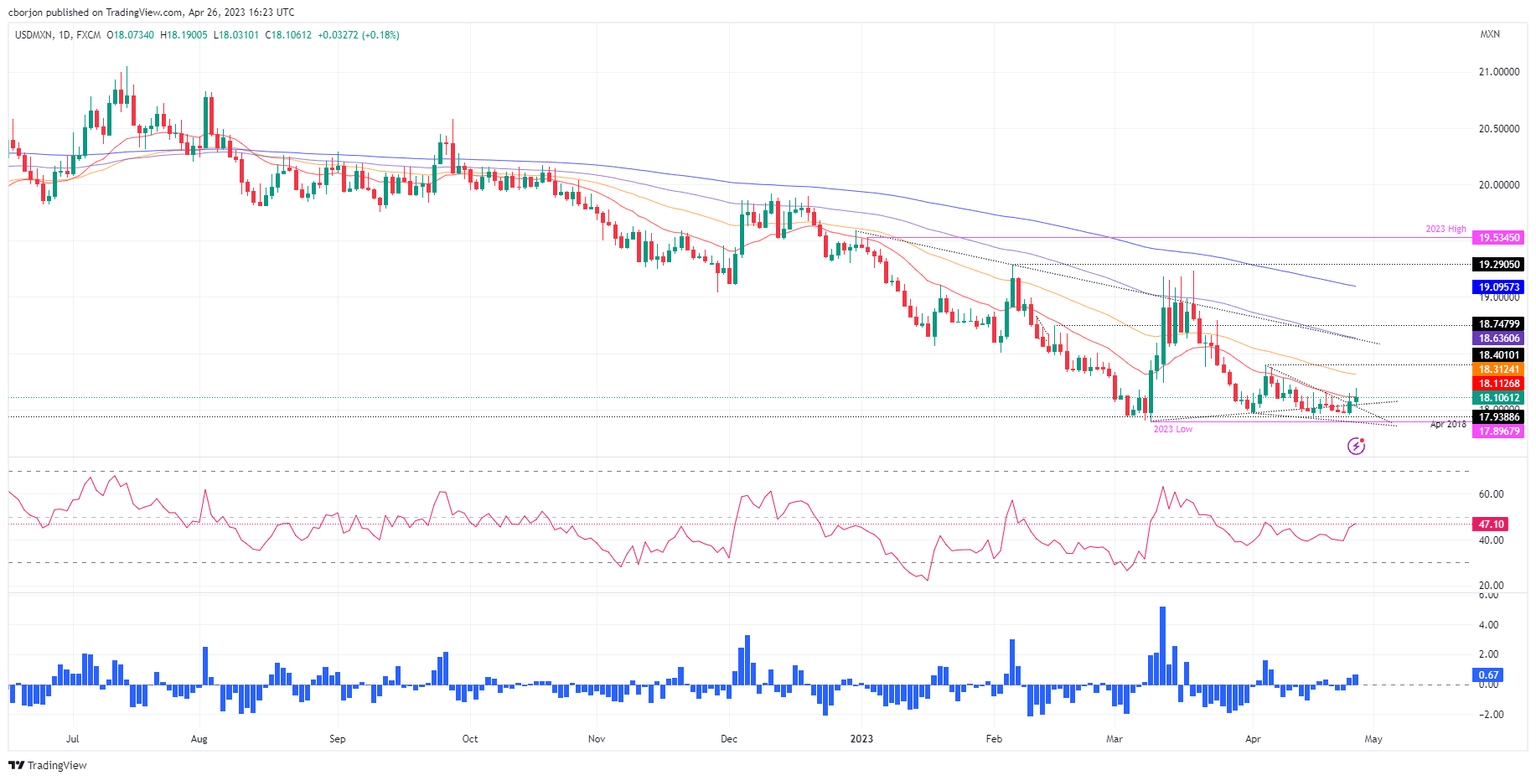Image resolution: width=1536 pixels, height=780 pixels.
Task: Select the 2023 label on the date axis
Action: coord(861,740)
